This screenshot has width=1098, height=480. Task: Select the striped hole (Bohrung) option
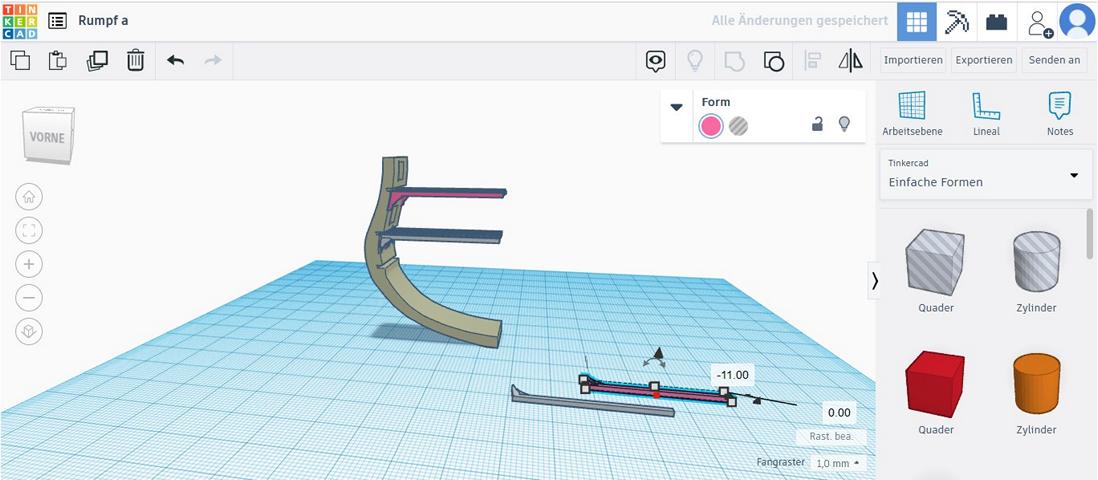coord(738,126)
